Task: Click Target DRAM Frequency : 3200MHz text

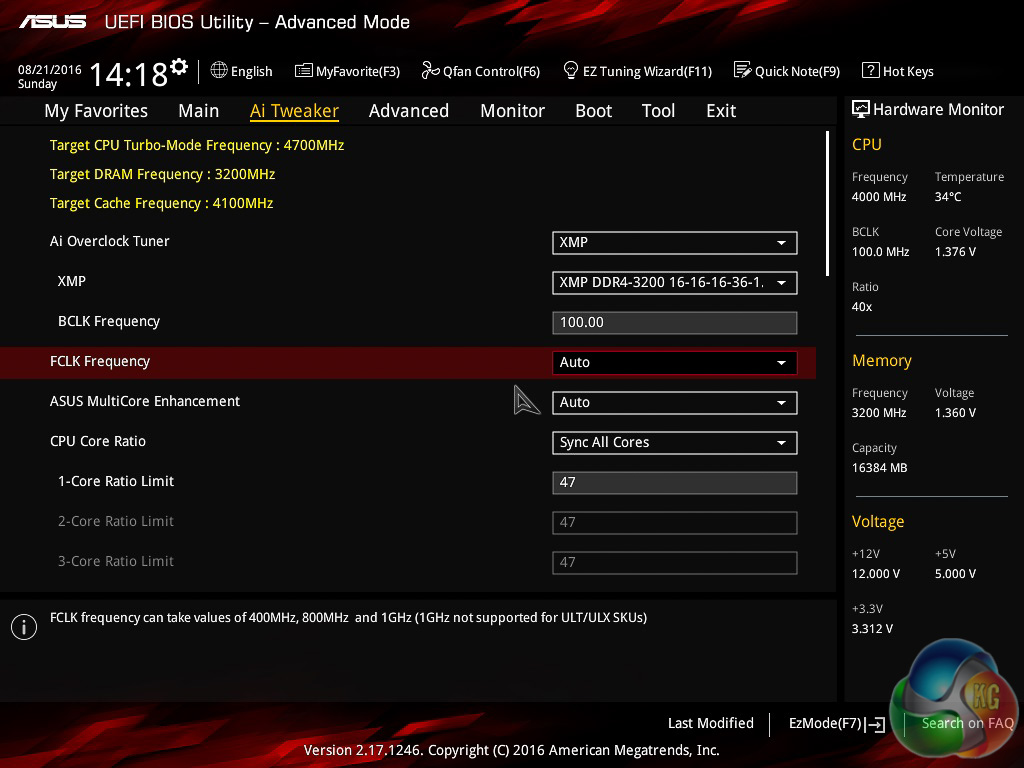Action: click(162, 174)
